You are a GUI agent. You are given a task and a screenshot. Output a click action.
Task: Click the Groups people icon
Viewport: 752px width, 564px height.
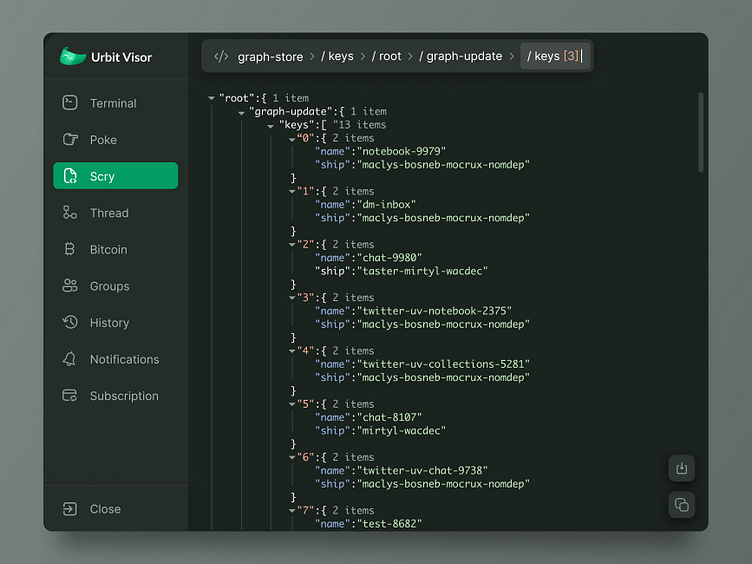tap(70, 286)
